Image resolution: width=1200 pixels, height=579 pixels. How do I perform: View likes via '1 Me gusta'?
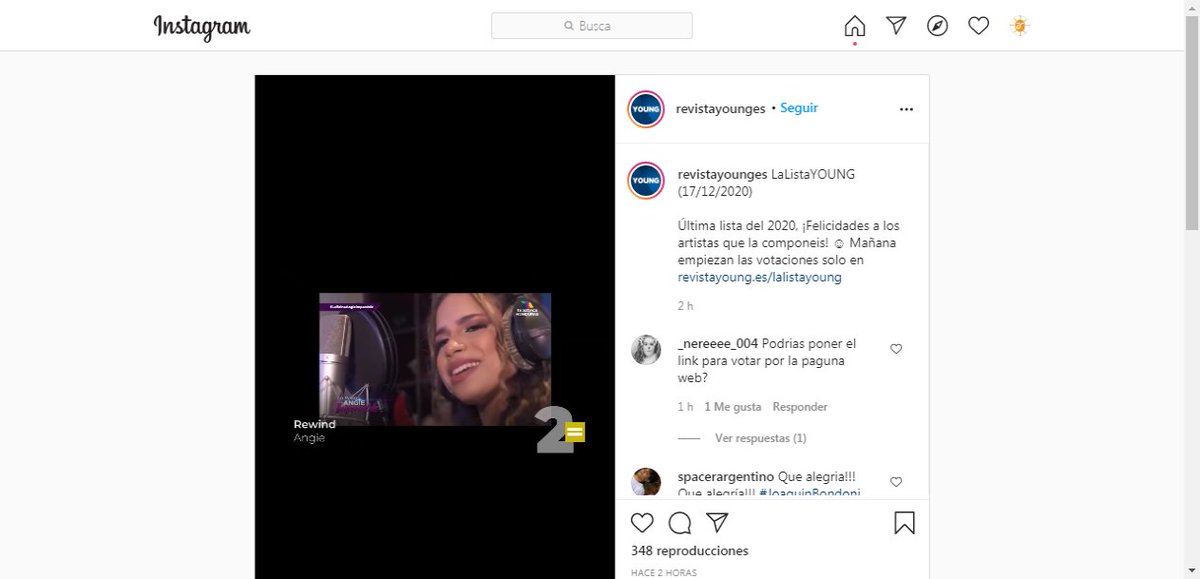pyautogui.click(x=733, y=407)
